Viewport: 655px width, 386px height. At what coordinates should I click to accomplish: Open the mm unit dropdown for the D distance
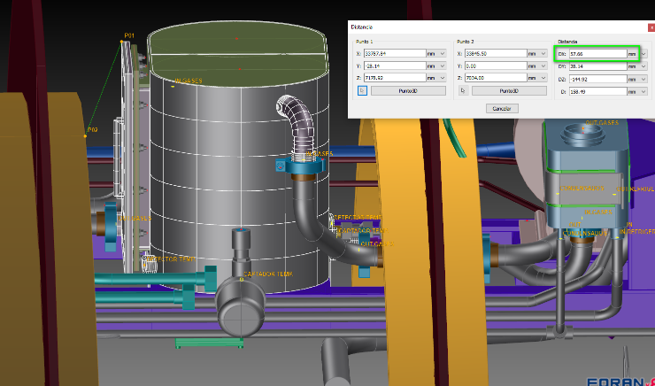pos(637,91)
